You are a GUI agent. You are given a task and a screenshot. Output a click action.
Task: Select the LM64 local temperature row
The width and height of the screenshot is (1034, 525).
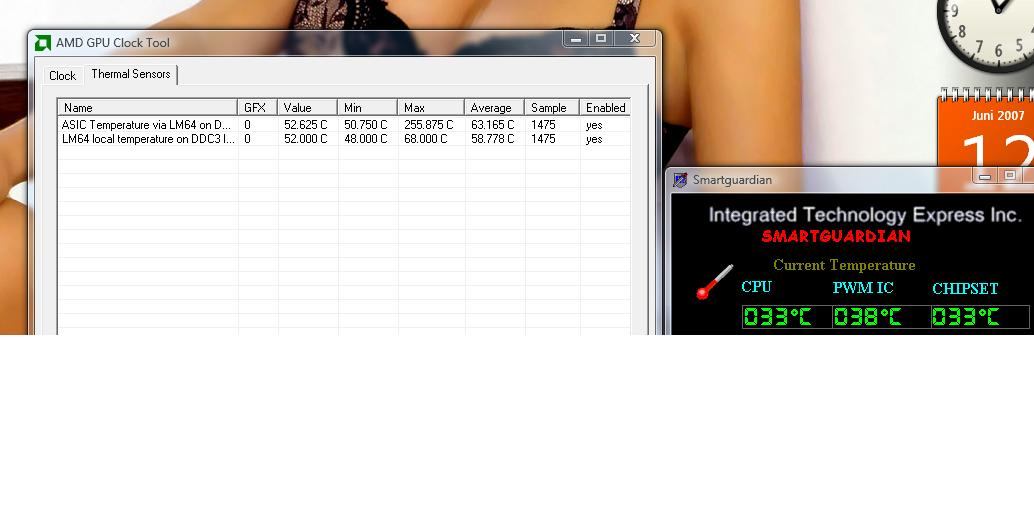[344, 139]
